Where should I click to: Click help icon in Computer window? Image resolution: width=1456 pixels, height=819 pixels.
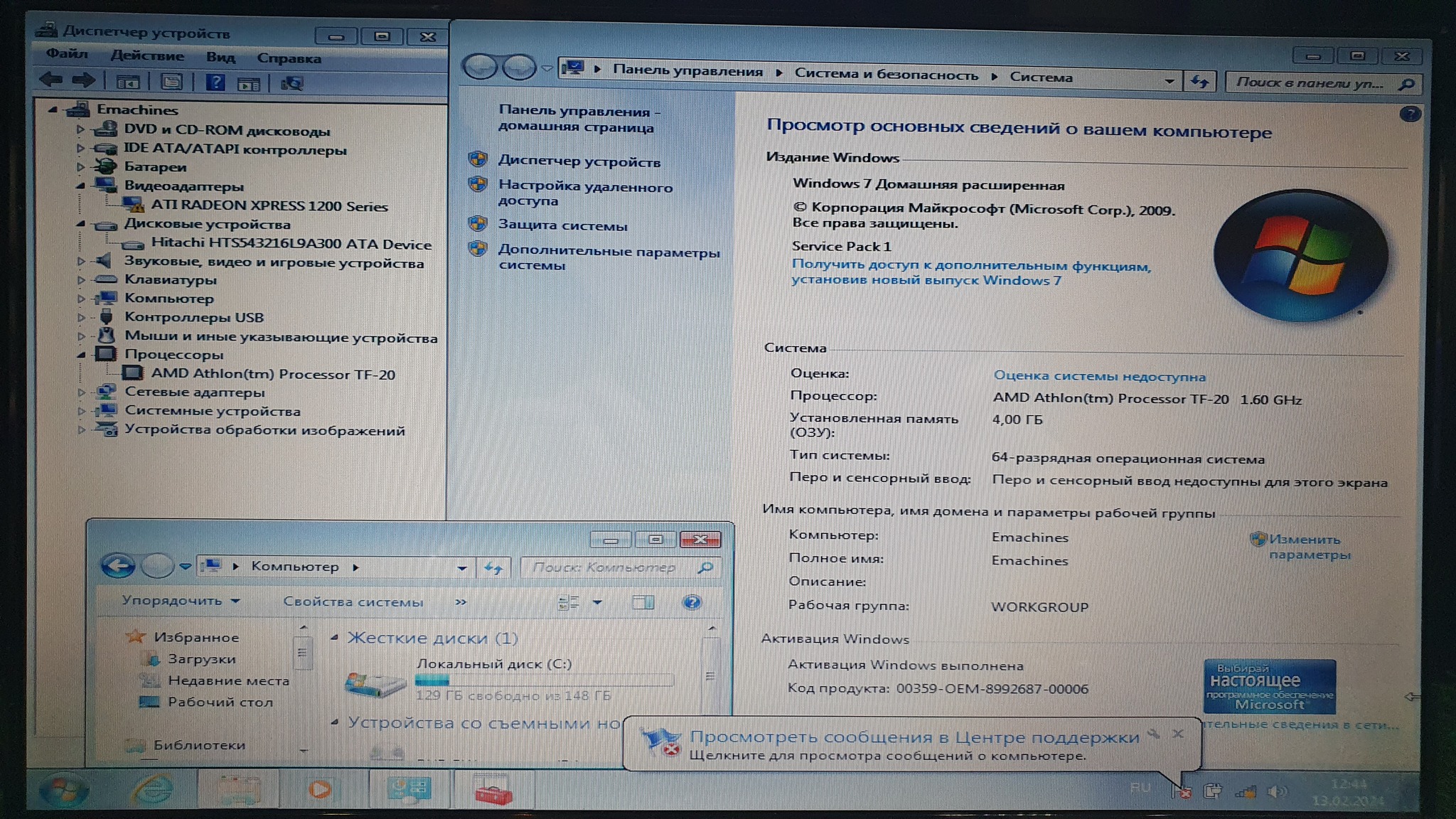point(691,603)
